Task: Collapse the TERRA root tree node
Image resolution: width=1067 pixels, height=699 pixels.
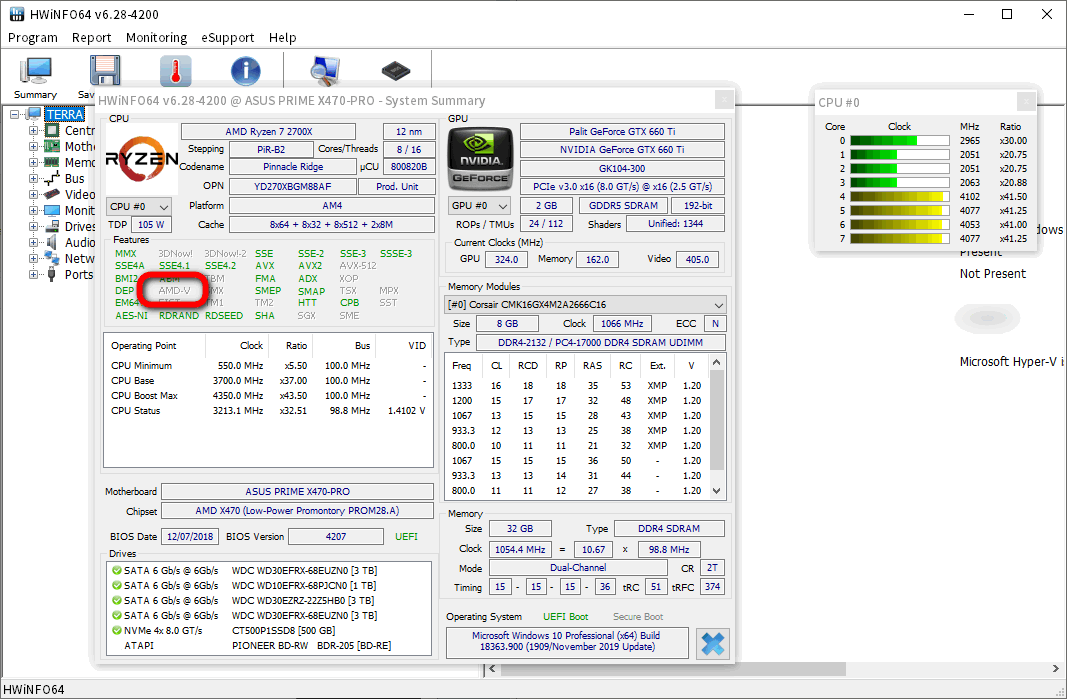Action: point(14,114)
